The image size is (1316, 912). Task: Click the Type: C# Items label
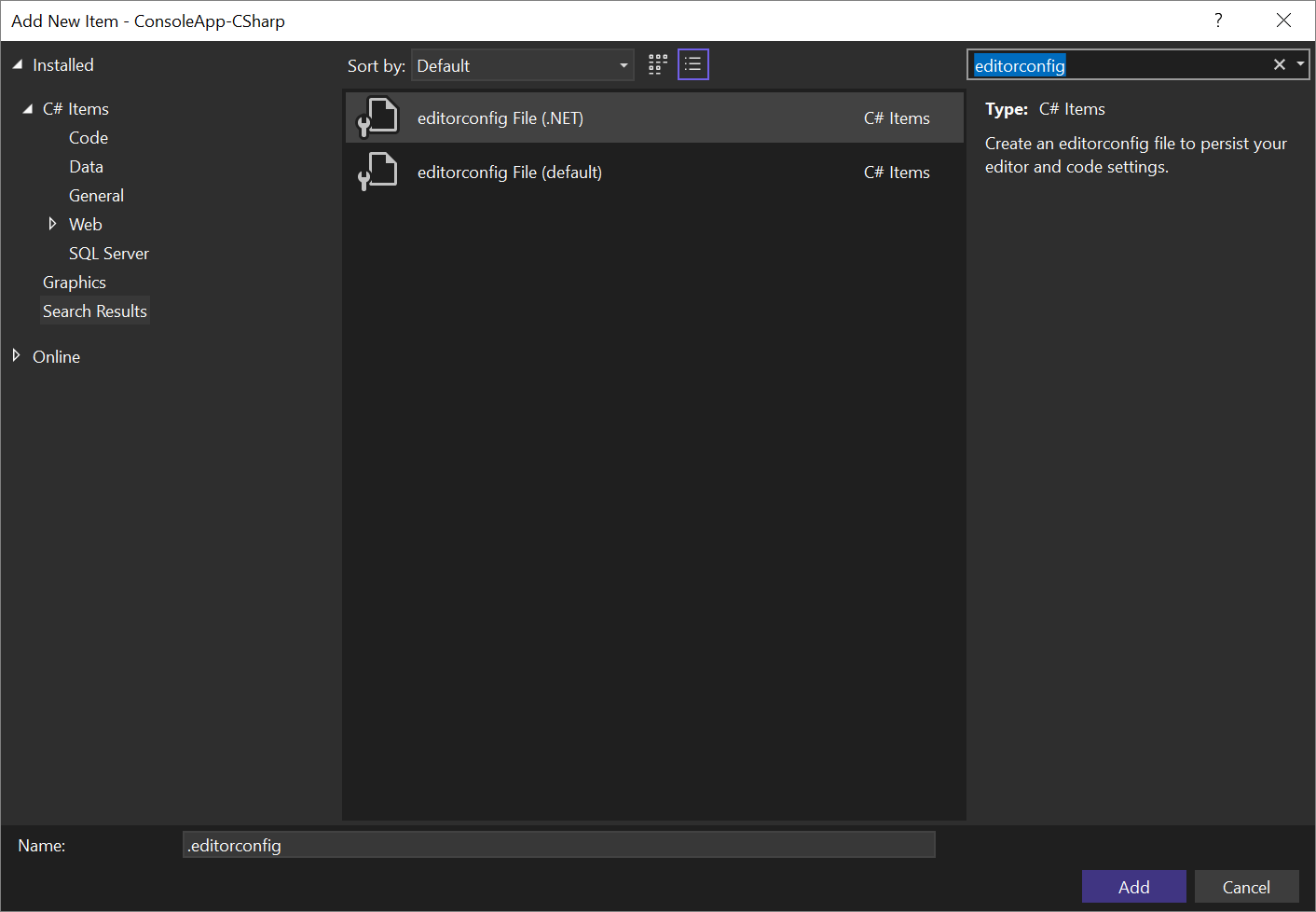pos(1045,109)
